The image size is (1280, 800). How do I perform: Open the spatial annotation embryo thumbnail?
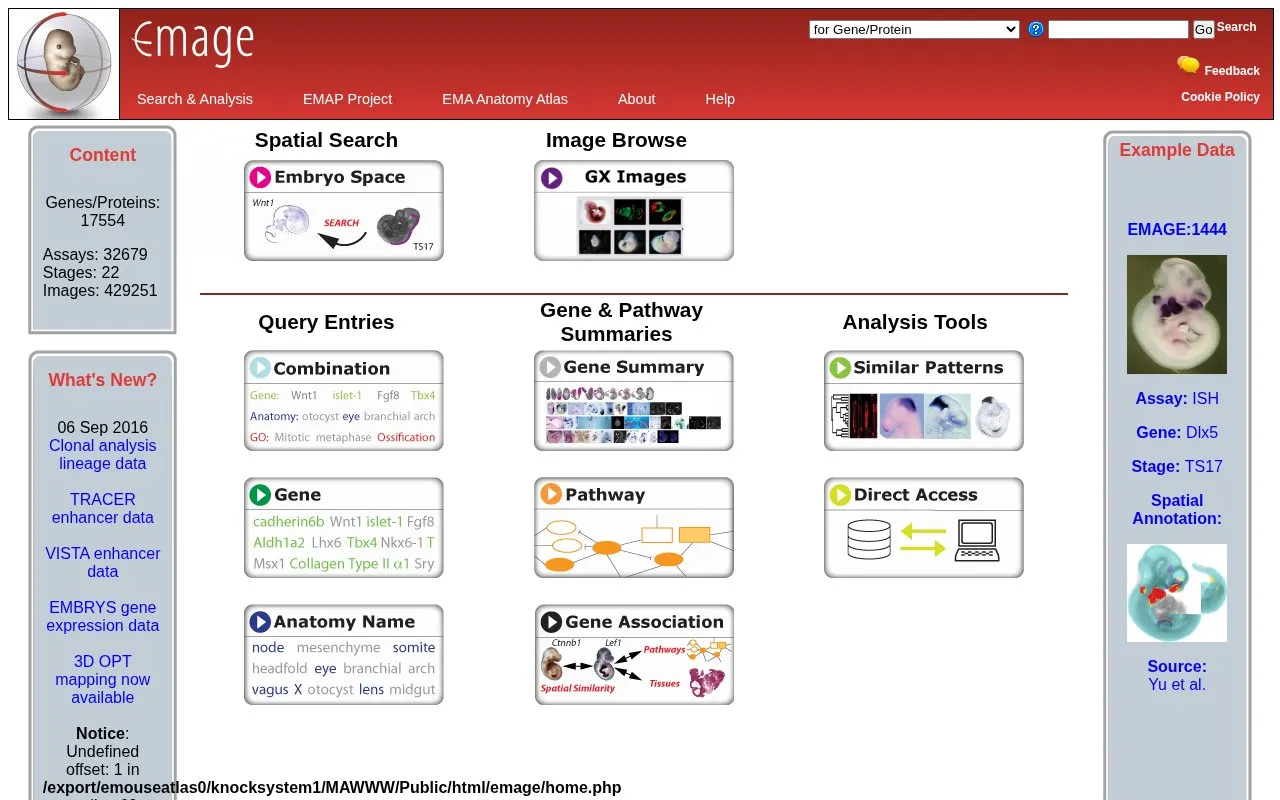click(1177, 593)
